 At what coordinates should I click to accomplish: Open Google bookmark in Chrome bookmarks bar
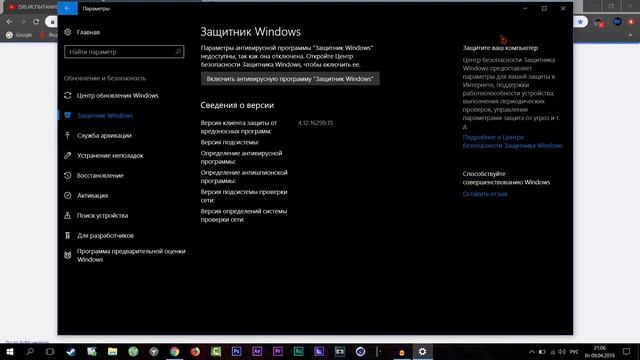point(19,35)
